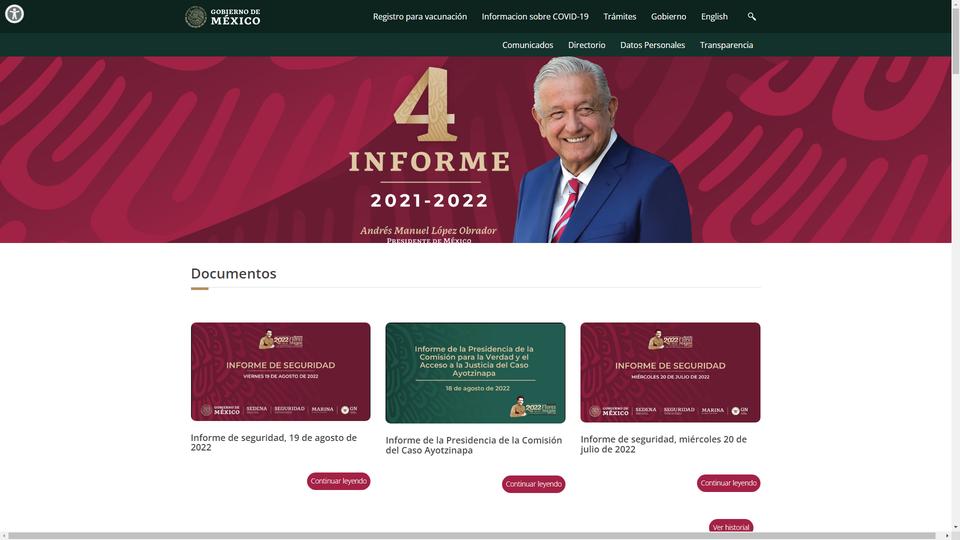Click vertical scrollbar down arrow
Viewport: 960px width, 540px height.
(956, 527)
